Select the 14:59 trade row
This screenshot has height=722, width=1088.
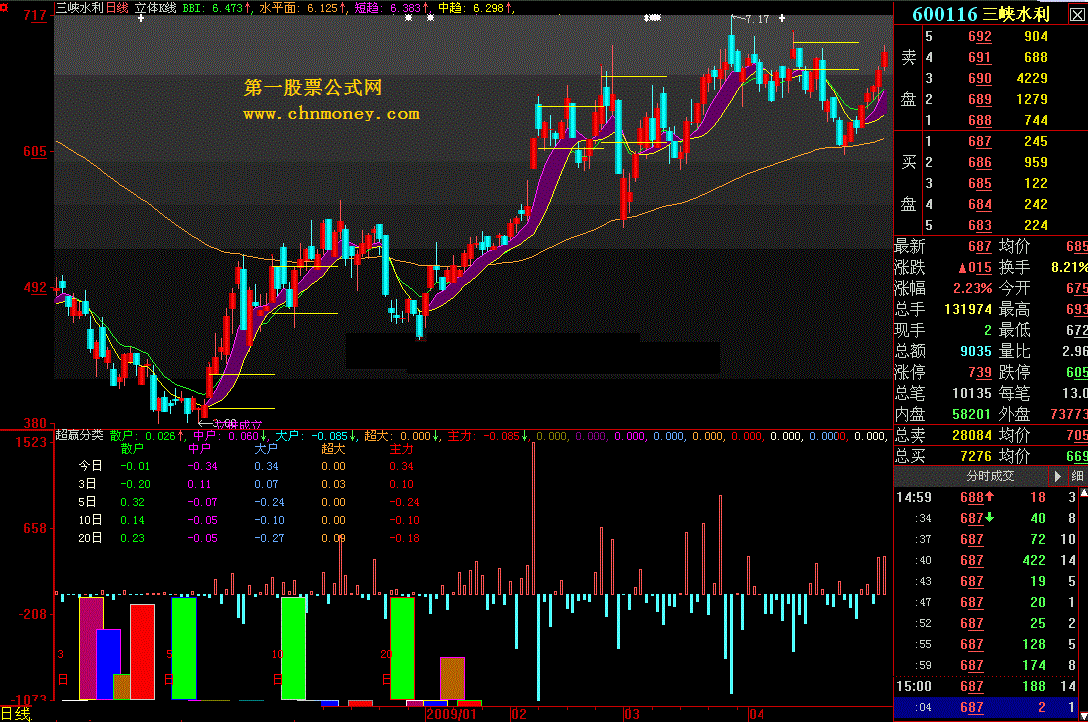click(x=986, y=497)
